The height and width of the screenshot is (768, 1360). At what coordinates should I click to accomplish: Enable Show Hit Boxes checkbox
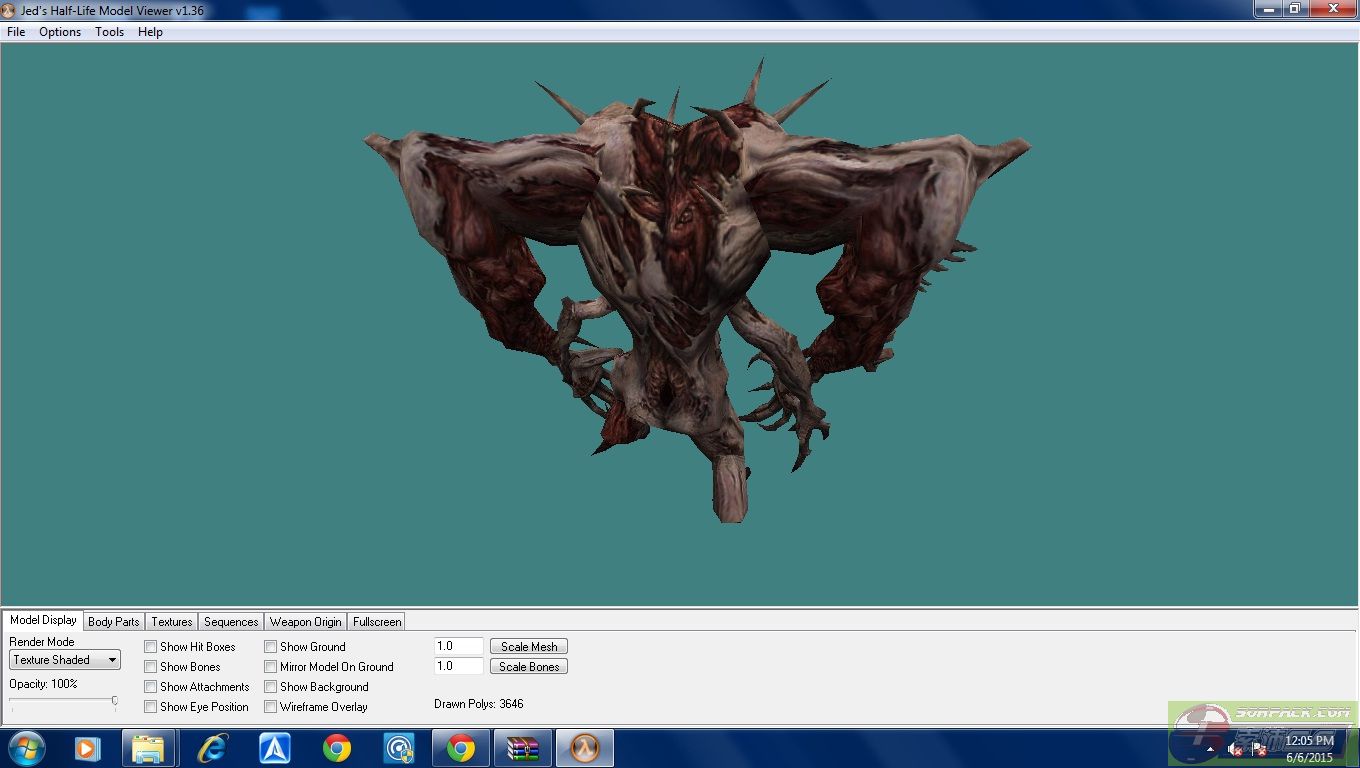[x=150, y=647]
